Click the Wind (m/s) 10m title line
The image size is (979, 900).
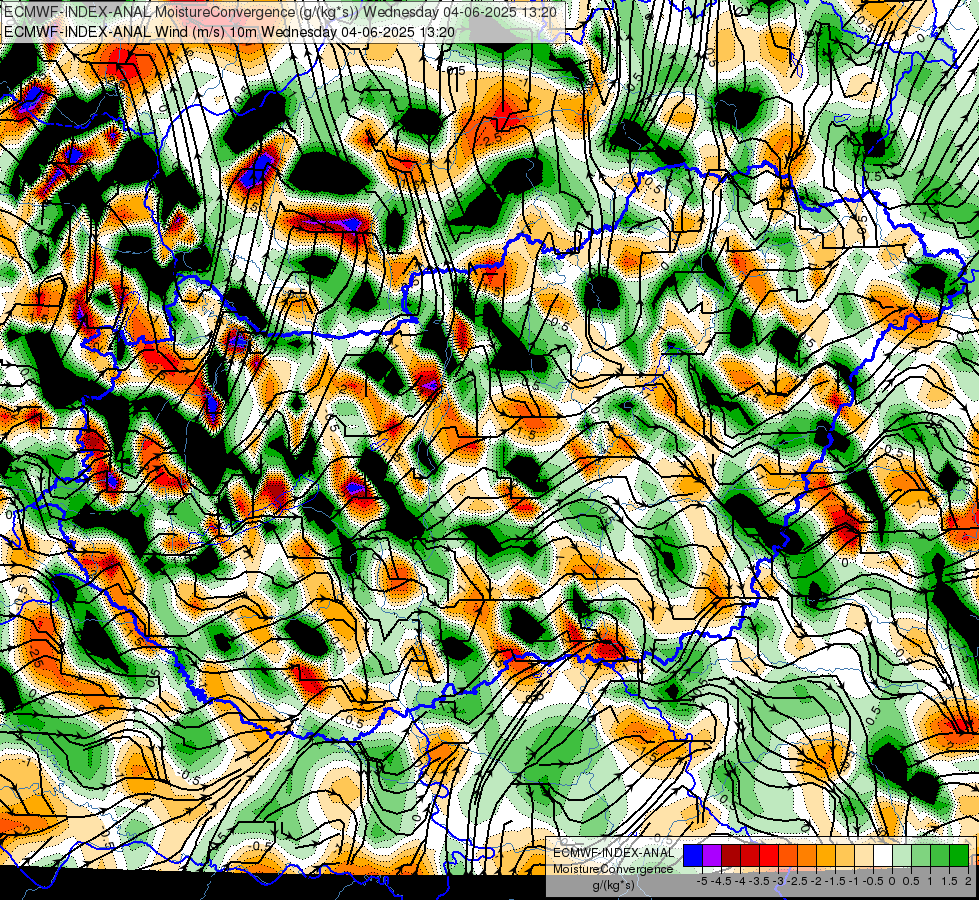[x=229, y=32]
